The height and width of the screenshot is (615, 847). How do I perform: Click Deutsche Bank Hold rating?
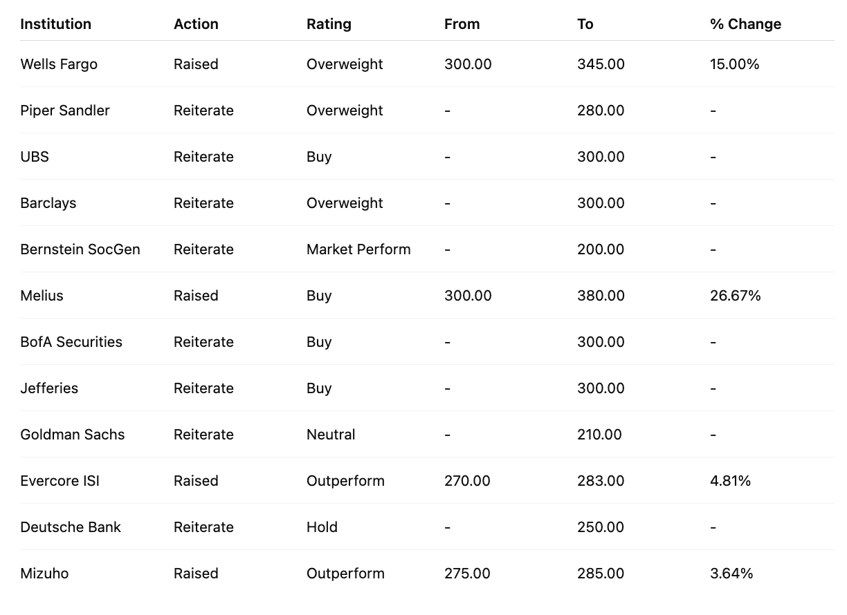[x=322, y=527]
